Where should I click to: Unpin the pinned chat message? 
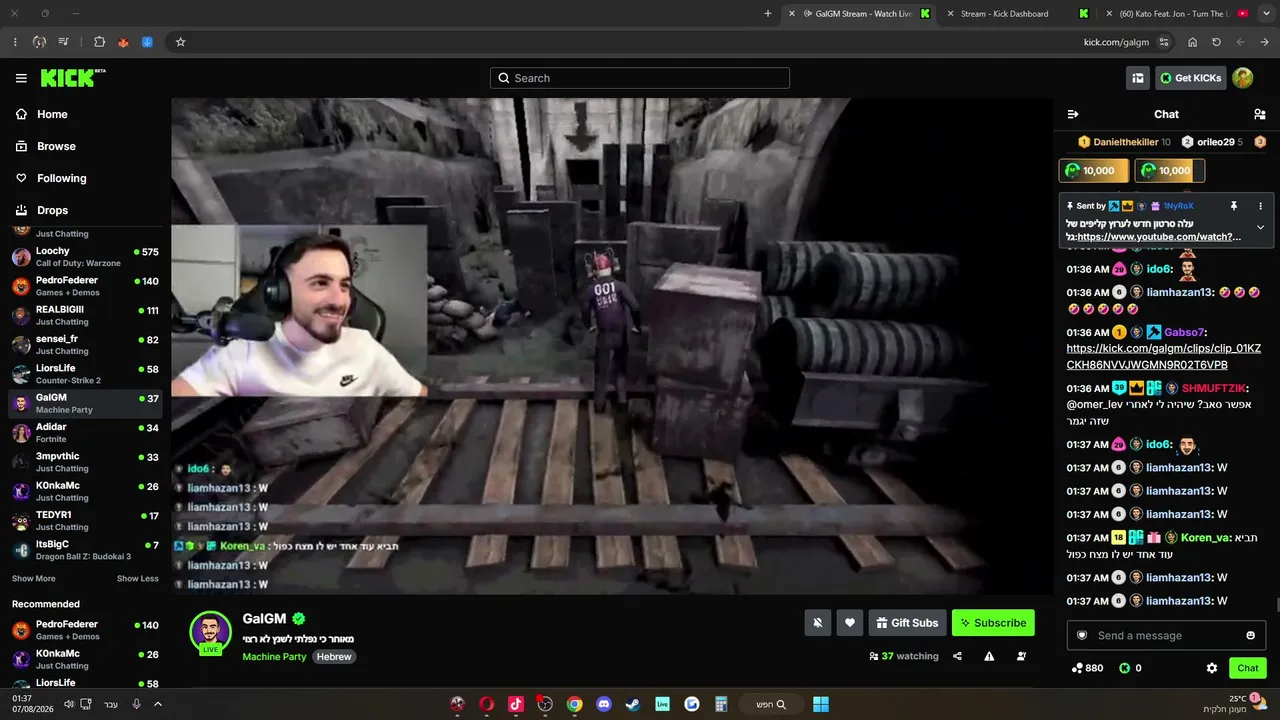click(1234, 206)
